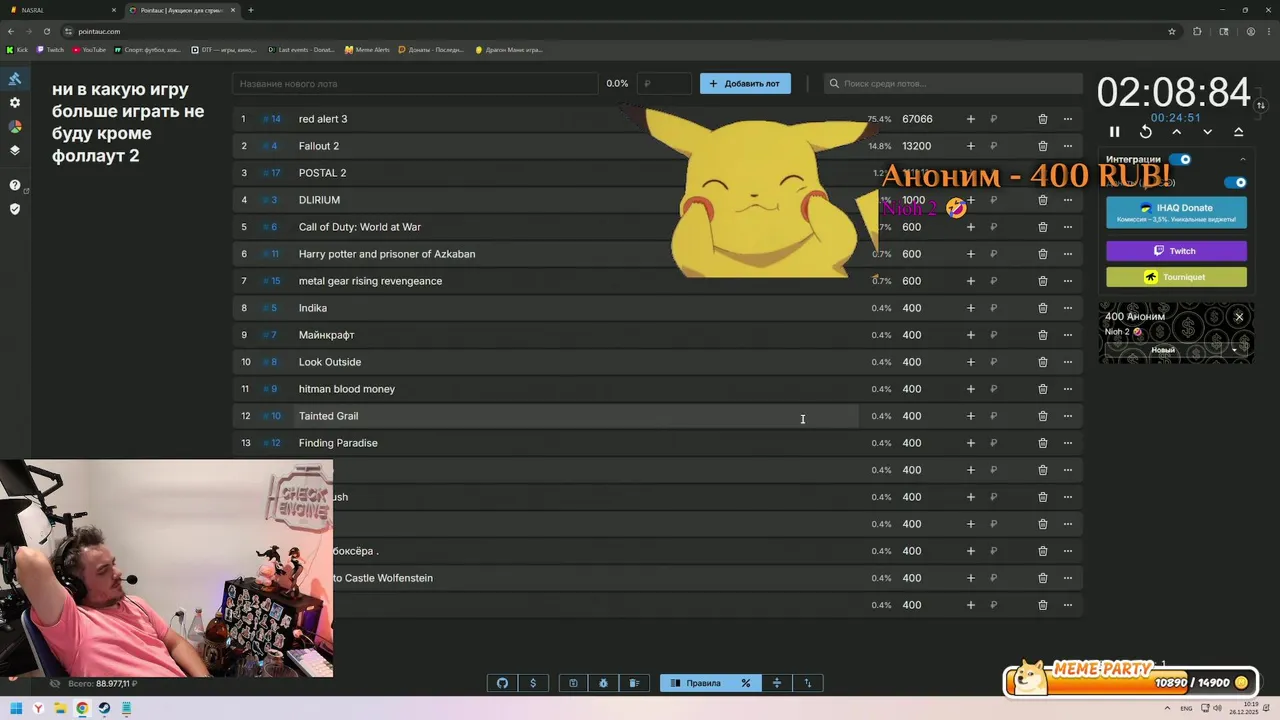Connect the IHAQ Donate integration
The height and width of the screenshot is (720, 1280).
[x=1176, y=212]
